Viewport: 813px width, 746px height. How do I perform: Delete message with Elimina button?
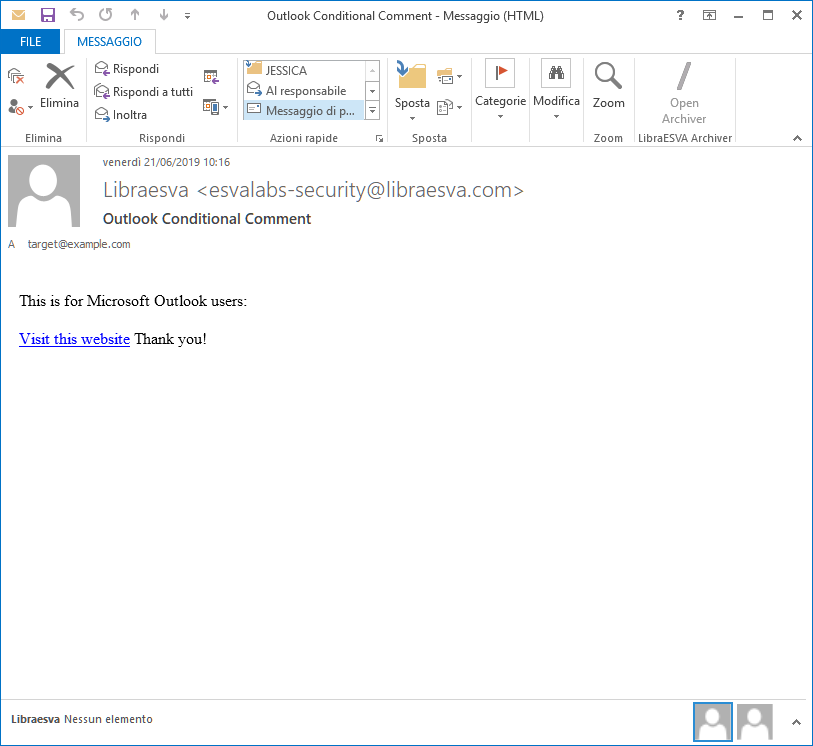(60, 86)
